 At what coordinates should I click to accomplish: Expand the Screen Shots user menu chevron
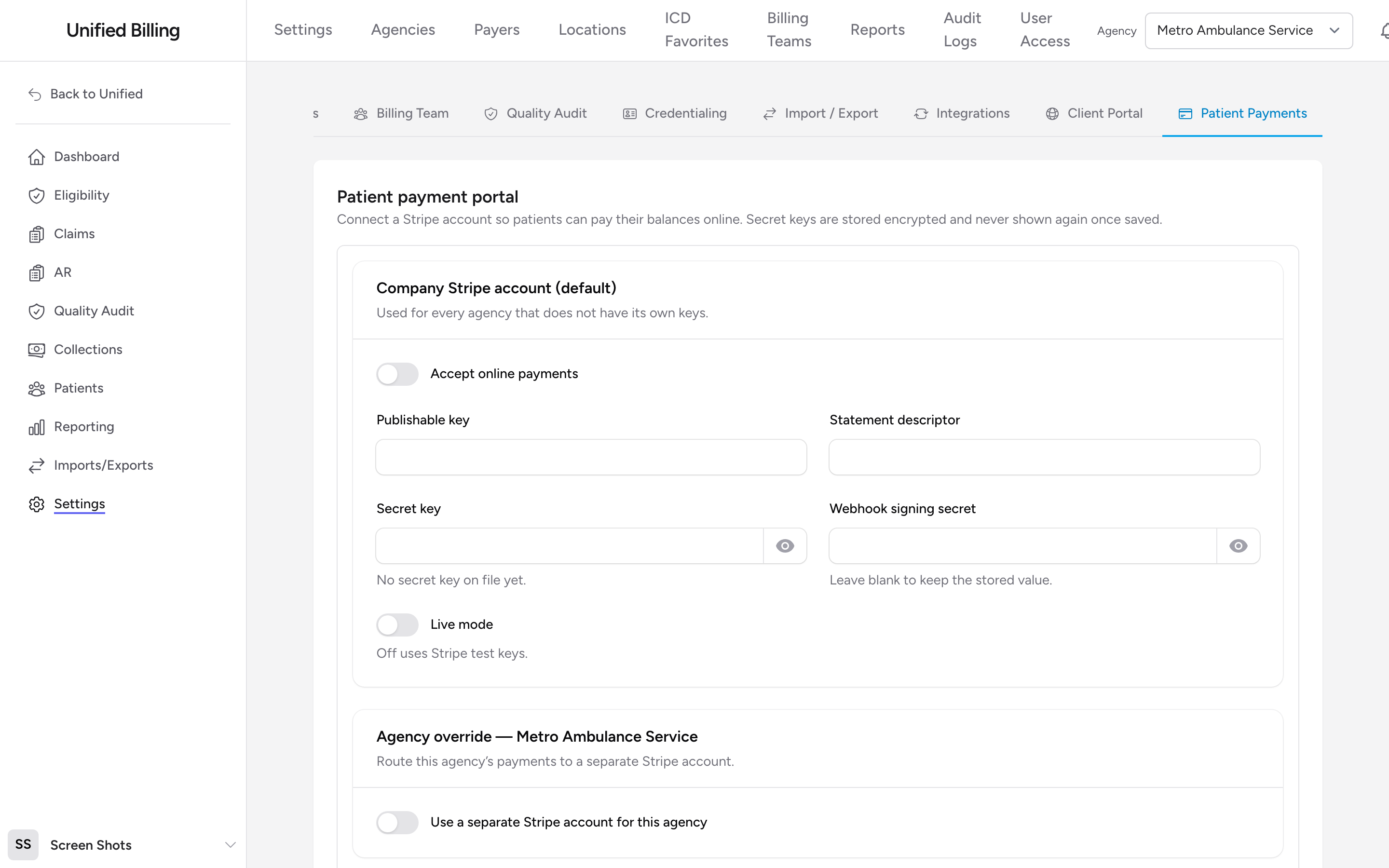pos(230,844)
